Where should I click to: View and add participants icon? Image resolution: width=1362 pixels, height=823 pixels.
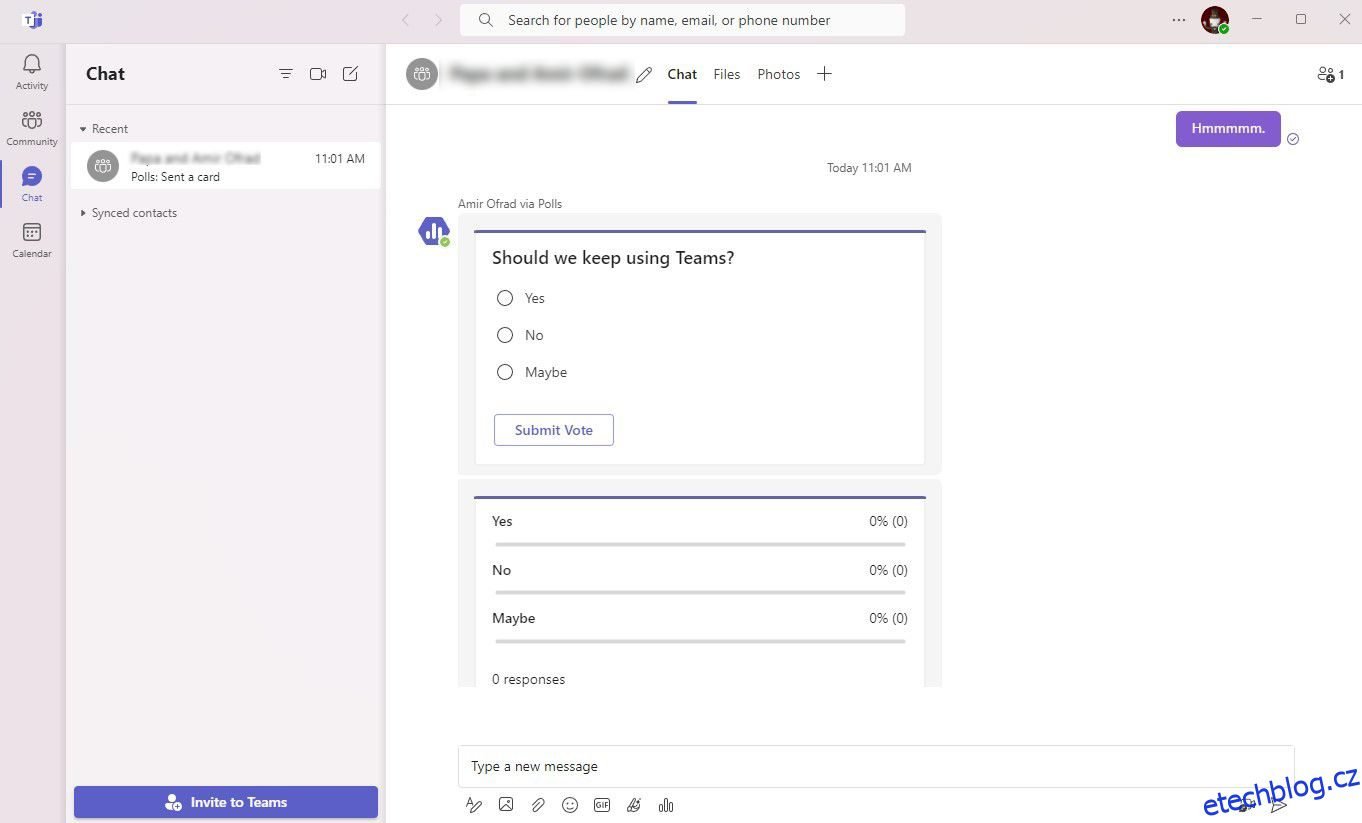(1331, 74)
